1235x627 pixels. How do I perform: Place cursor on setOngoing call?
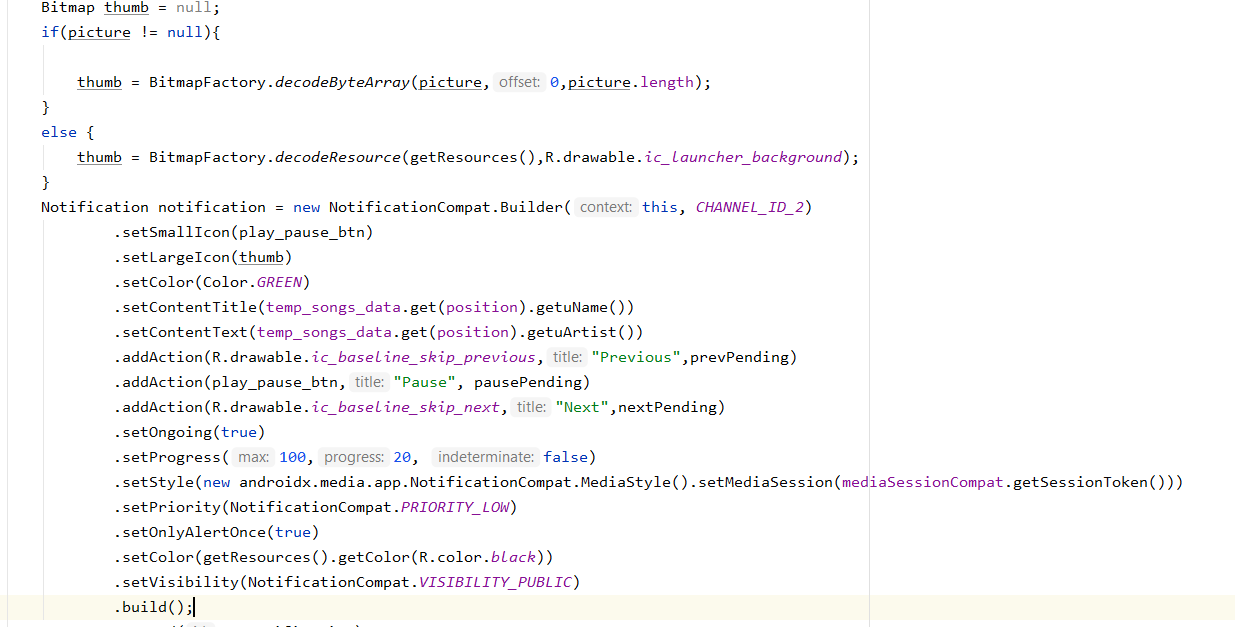tap(167, 432)
